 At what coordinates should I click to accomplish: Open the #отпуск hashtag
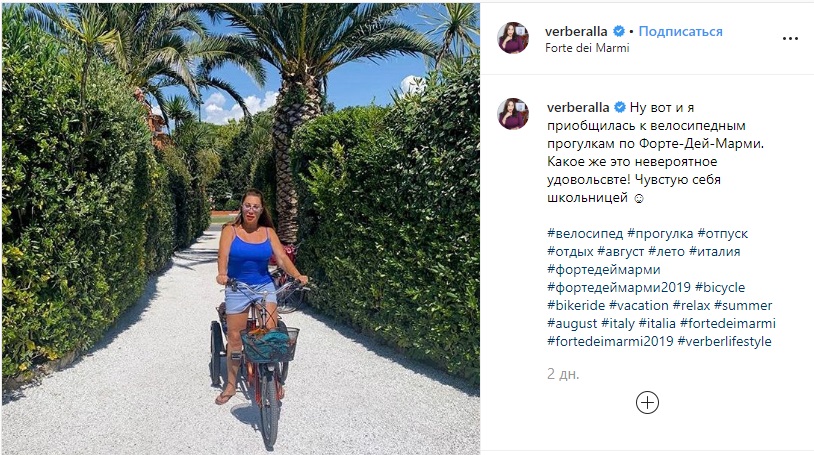tap(723, 234)
